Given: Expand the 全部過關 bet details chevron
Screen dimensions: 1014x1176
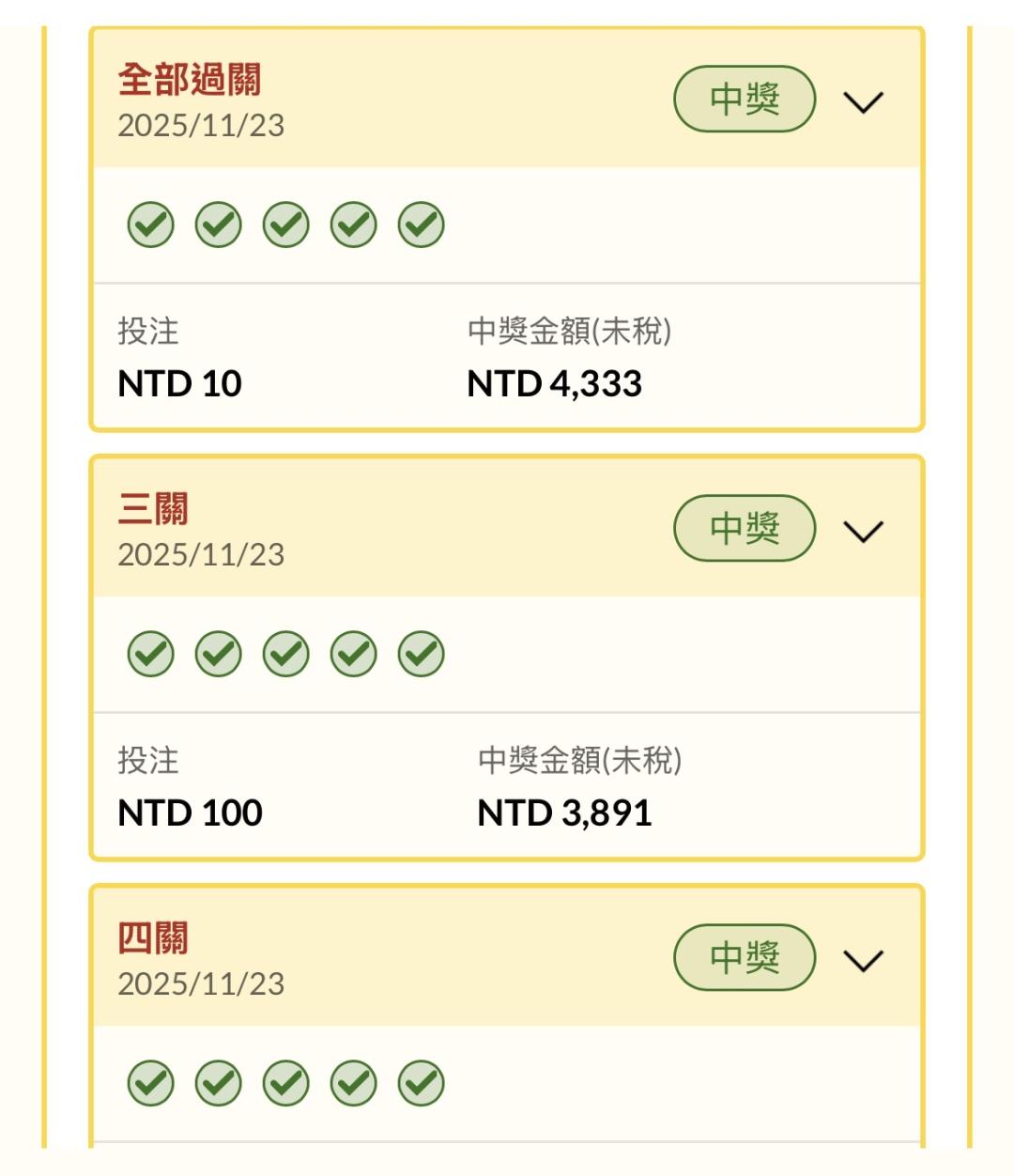Looking at the screenshot, I should 864,101.
